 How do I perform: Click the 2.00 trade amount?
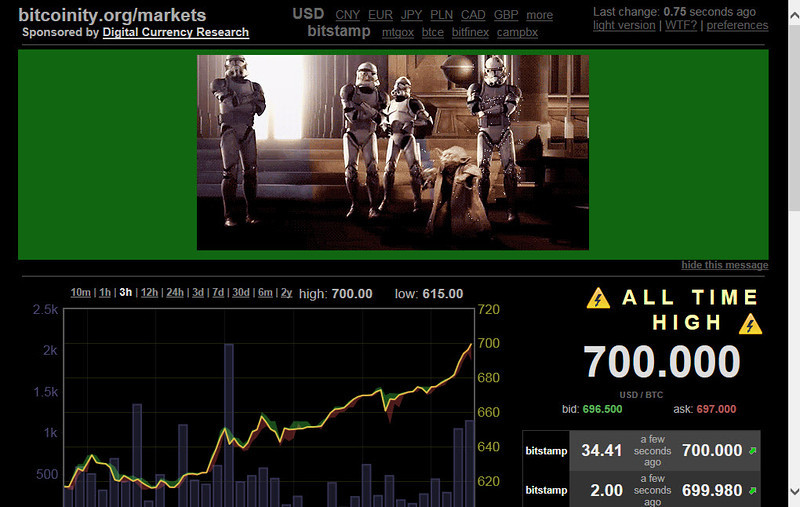(x=606, y=490)
